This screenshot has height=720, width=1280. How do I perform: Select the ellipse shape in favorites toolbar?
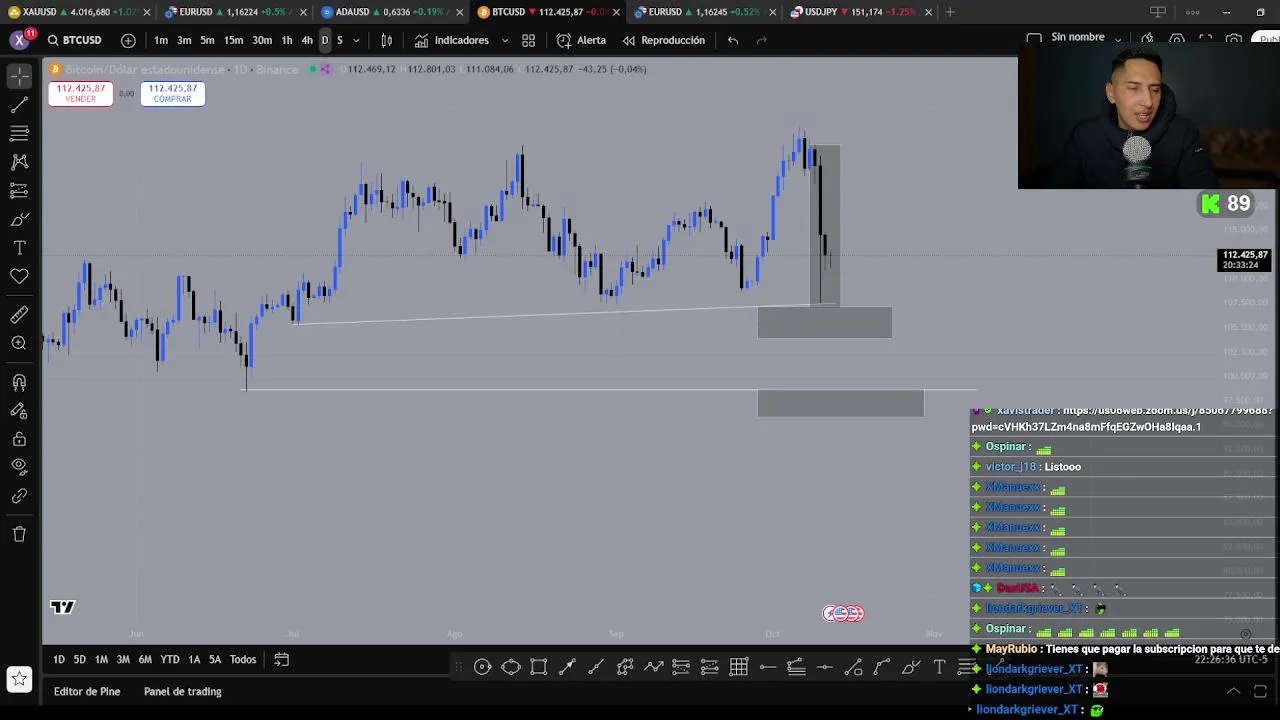[x=510, y=667]
